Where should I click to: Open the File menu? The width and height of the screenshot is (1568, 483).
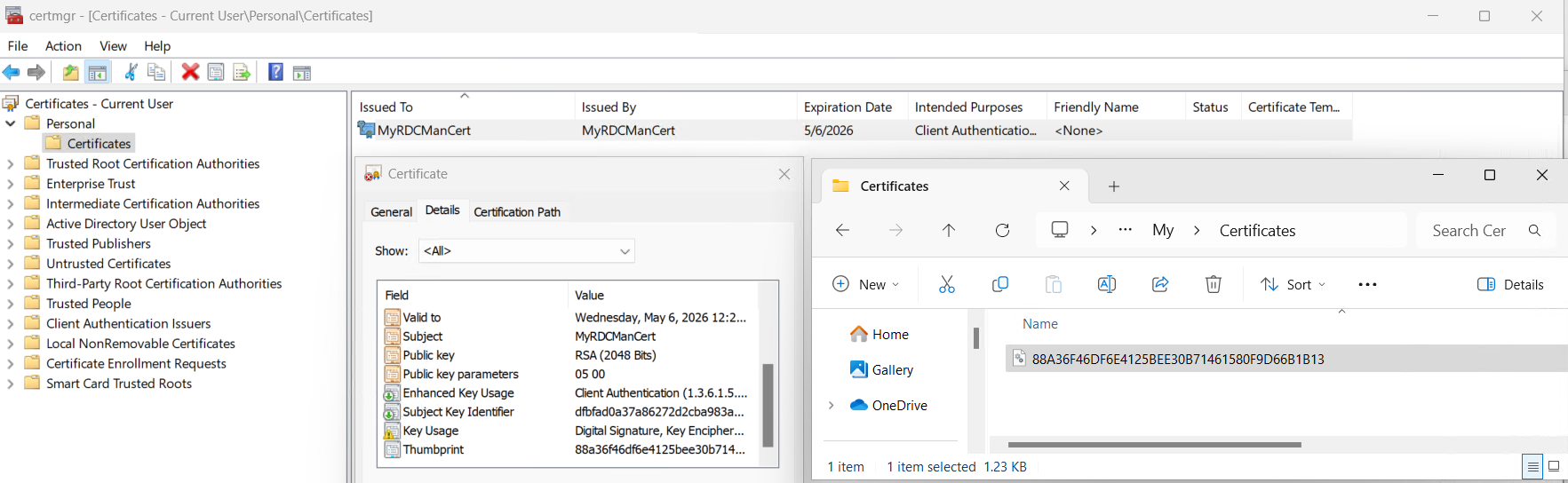coord(18,45)
